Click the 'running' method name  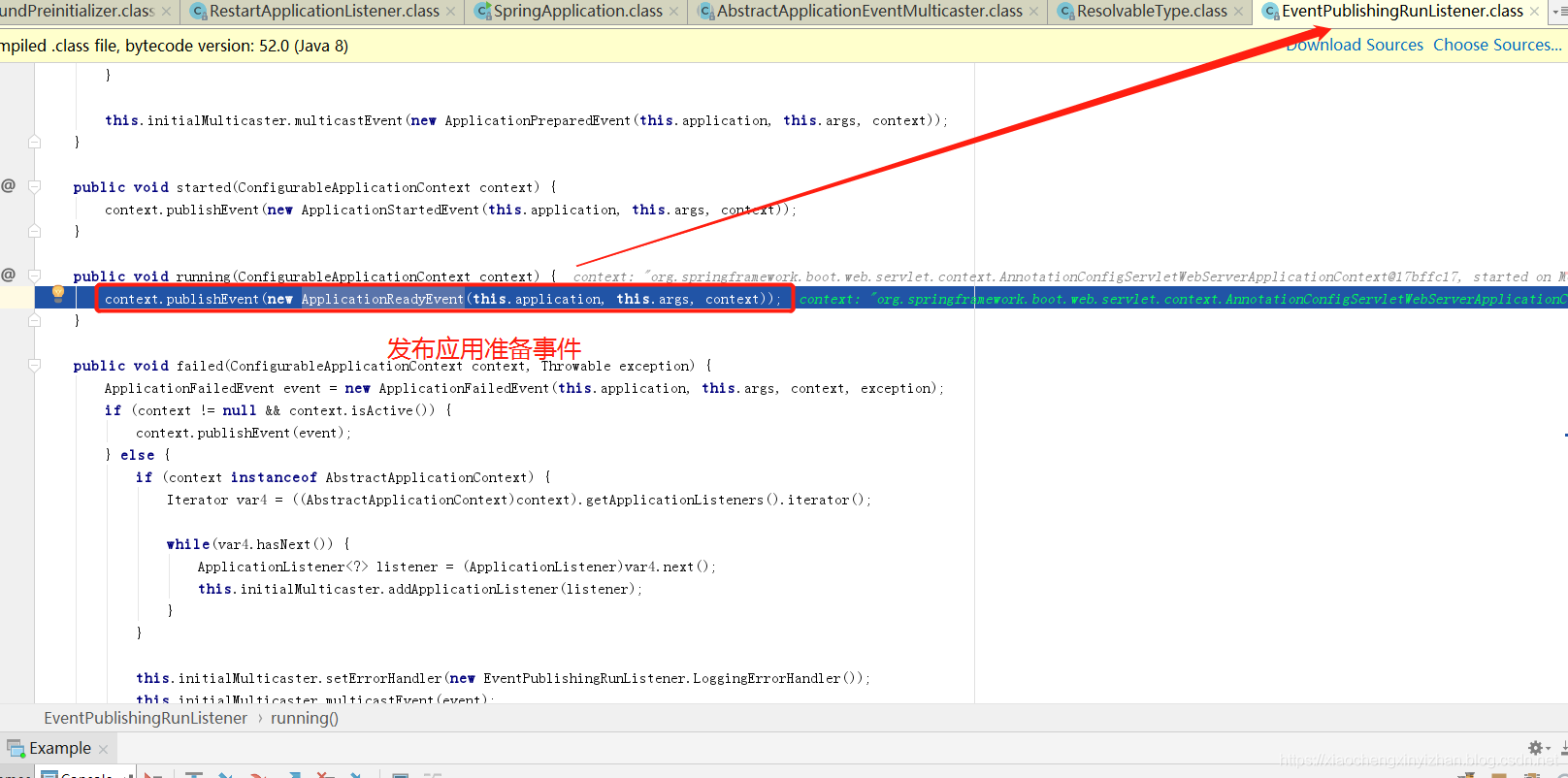(203, 276)
